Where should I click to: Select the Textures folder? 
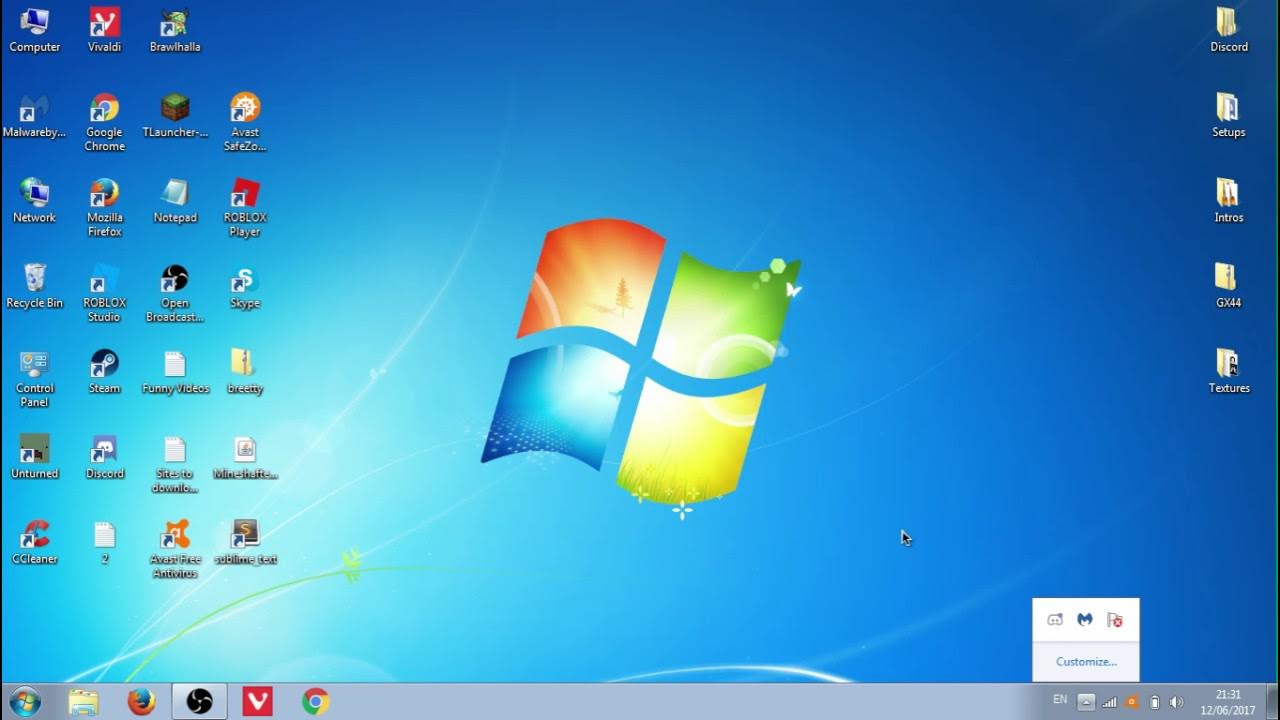point(1228,371)
